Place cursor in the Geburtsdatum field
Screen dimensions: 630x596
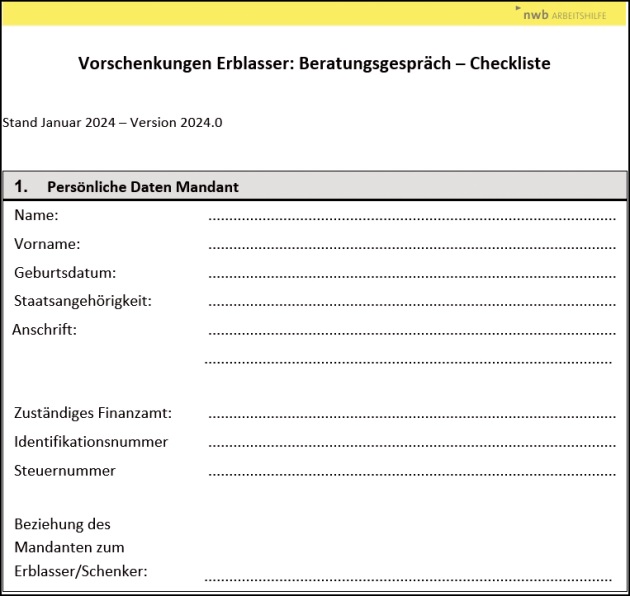[411, 274]
